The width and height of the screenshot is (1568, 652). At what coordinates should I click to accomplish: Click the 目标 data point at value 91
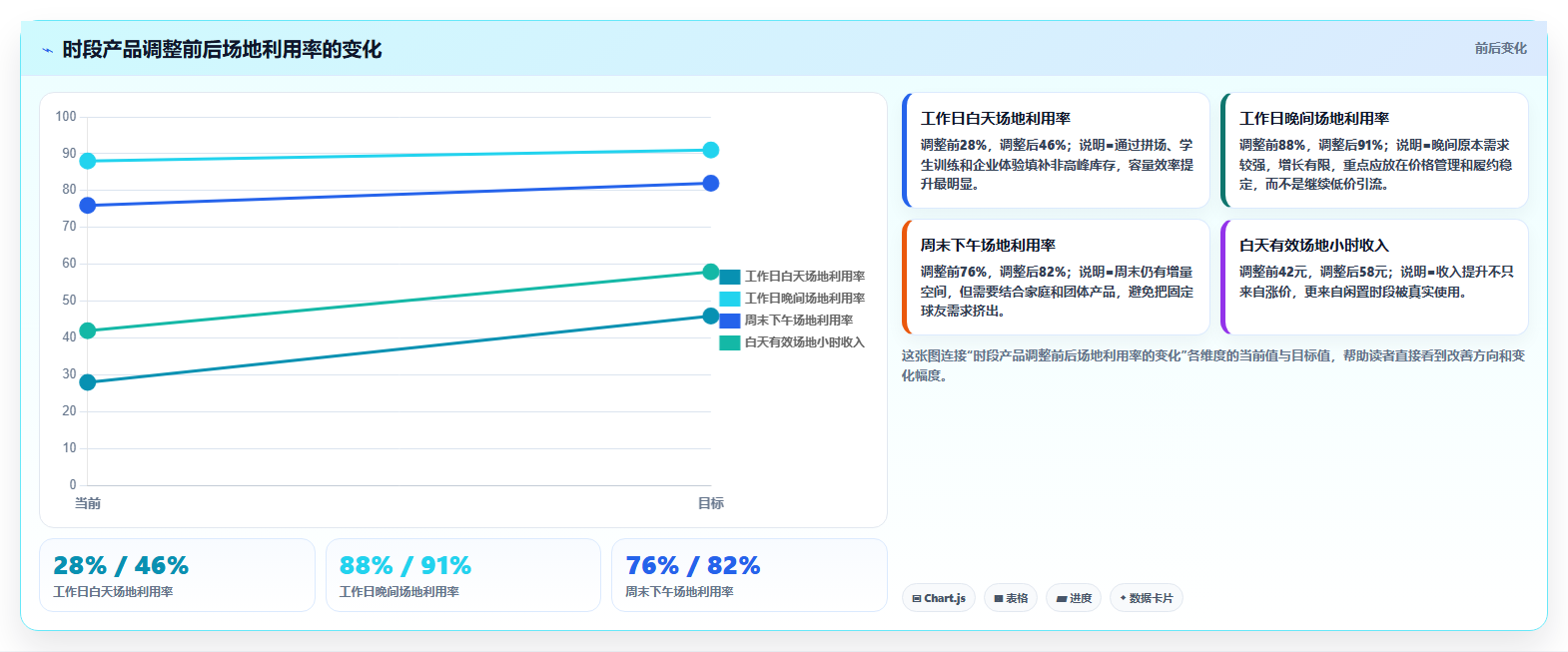(711, 150)
